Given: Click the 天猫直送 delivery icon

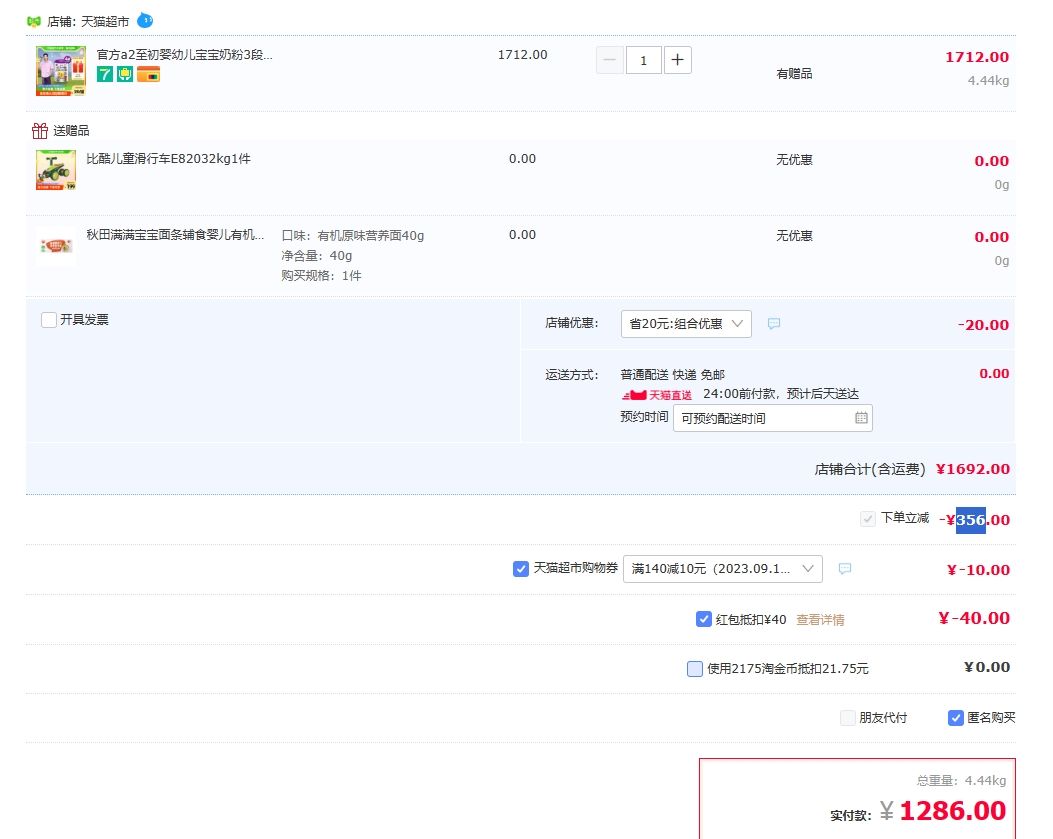Looking at the screenshot, I should click(x=657, y=395).
